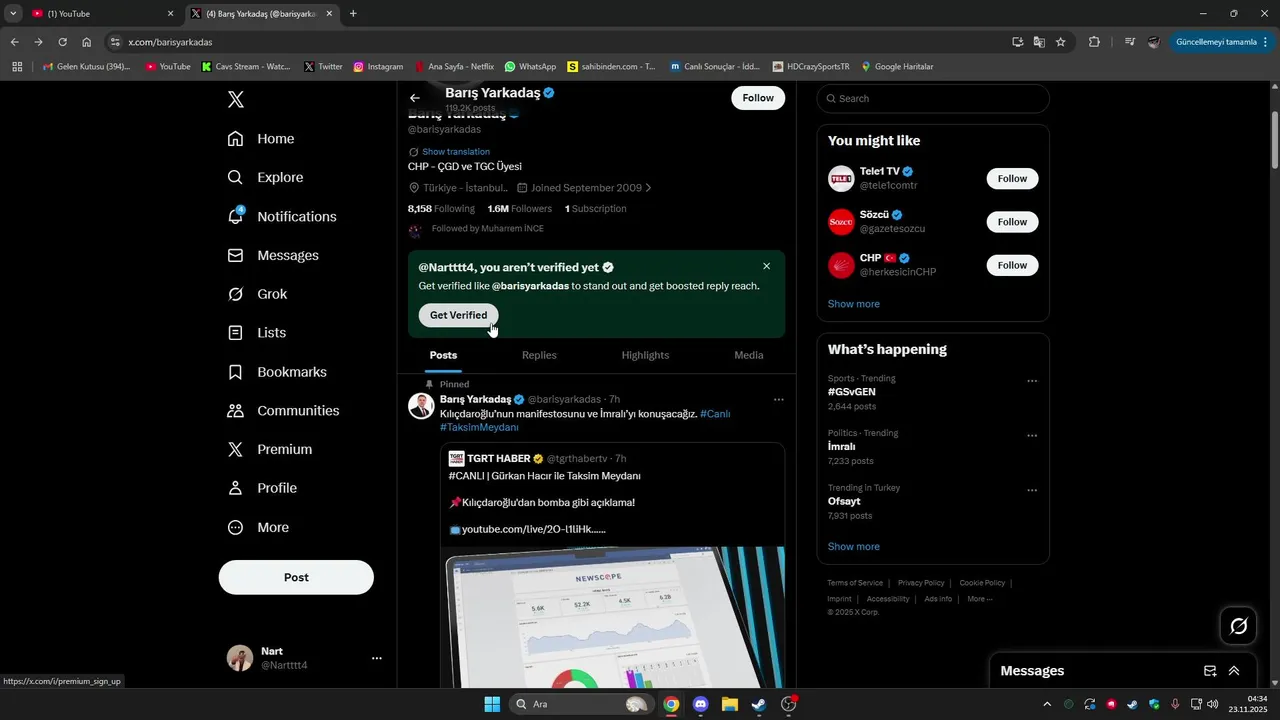Open Steam from the taskbar
The height and width of the screenshot is (720, 1280).
759,704
